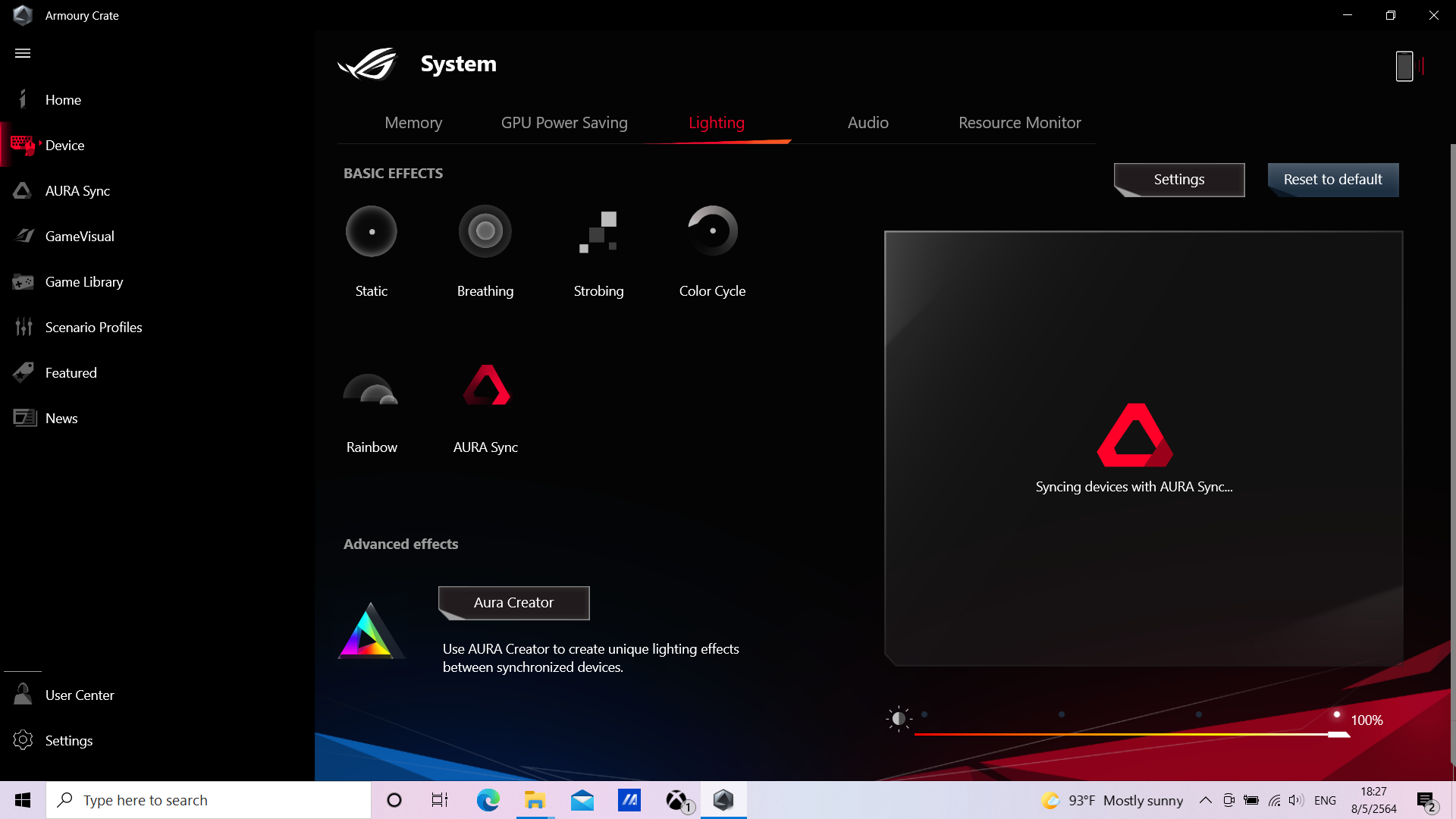The image size is (1456, 819).
Task: Open the network Wi-Fi tray icon
Action: pos(1274,800)
